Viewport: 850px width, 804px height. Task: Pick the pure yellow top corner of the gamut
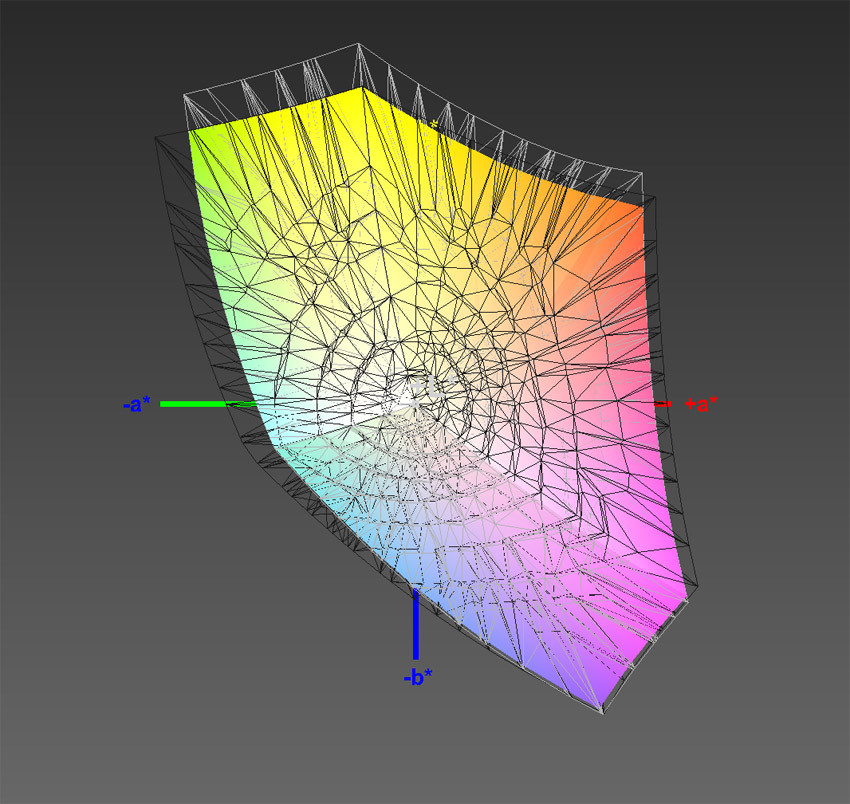click(x=362, y=92)
